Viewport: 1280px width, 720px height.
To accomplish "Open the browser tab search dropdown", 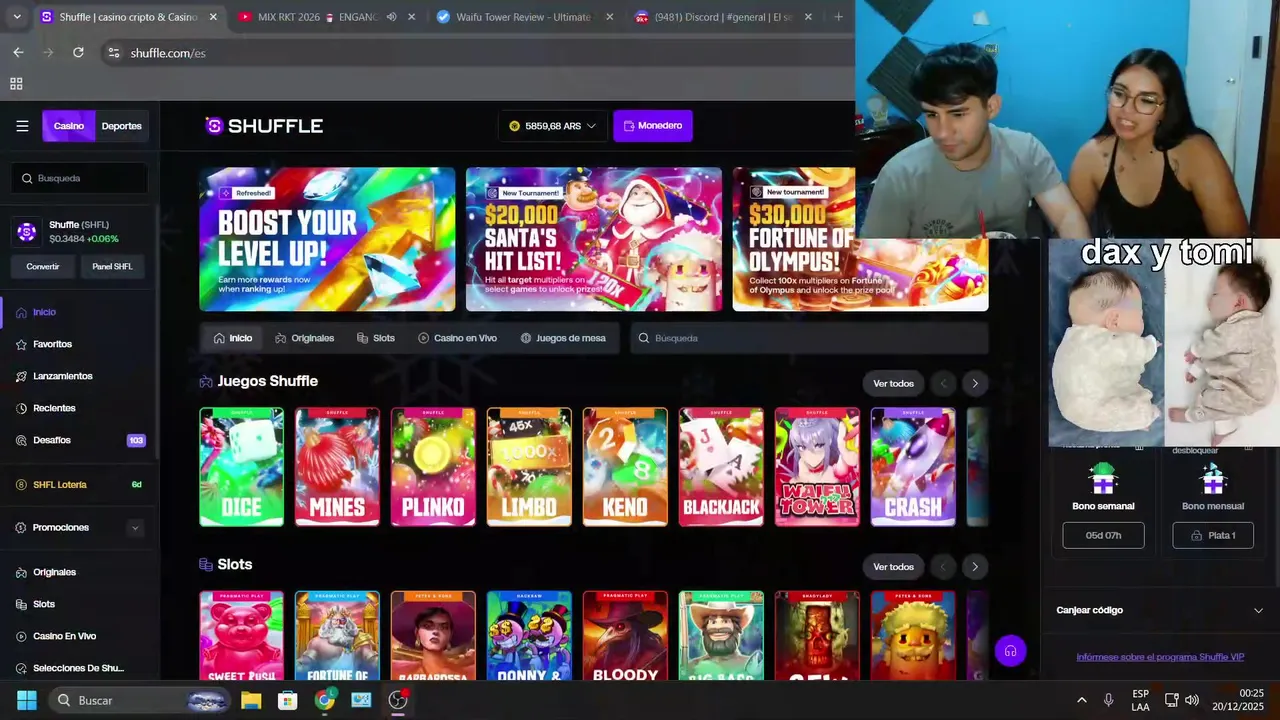I will (x=17, y=17).
